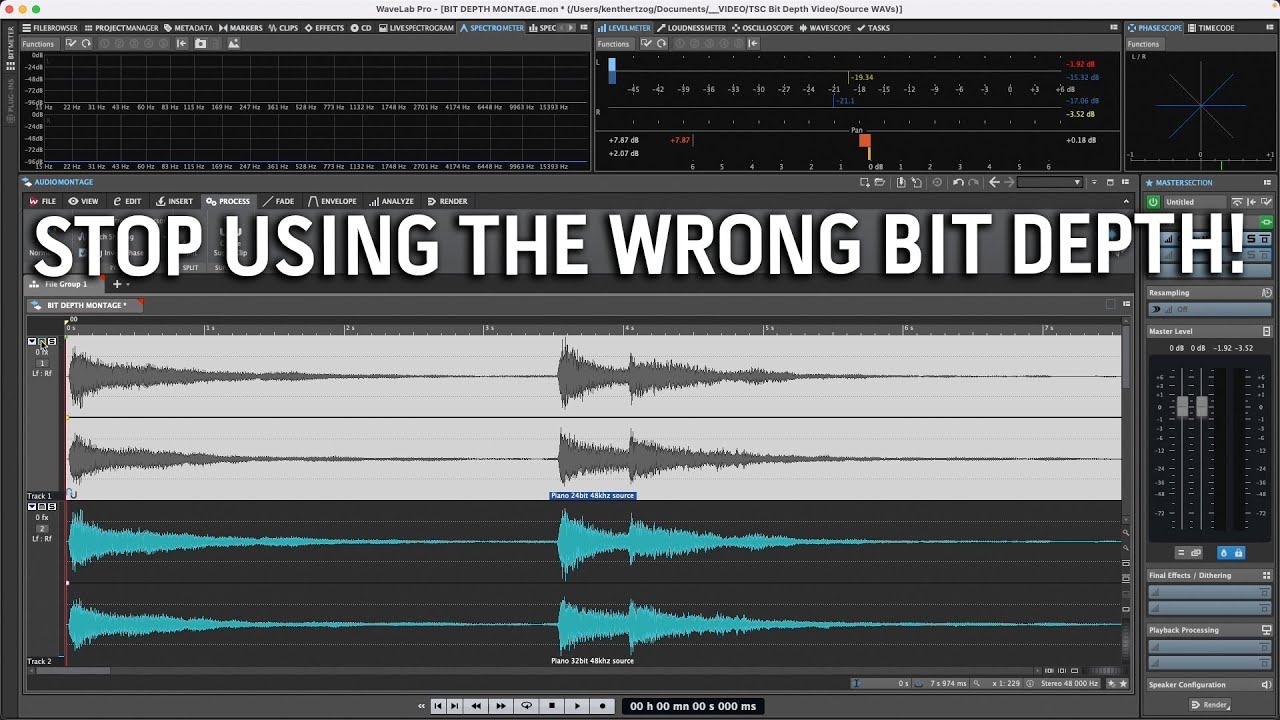This screenshot has width=1280, height=720.
Task: Toggle loop playback in the transport bar
Action: tap(527, 706)
